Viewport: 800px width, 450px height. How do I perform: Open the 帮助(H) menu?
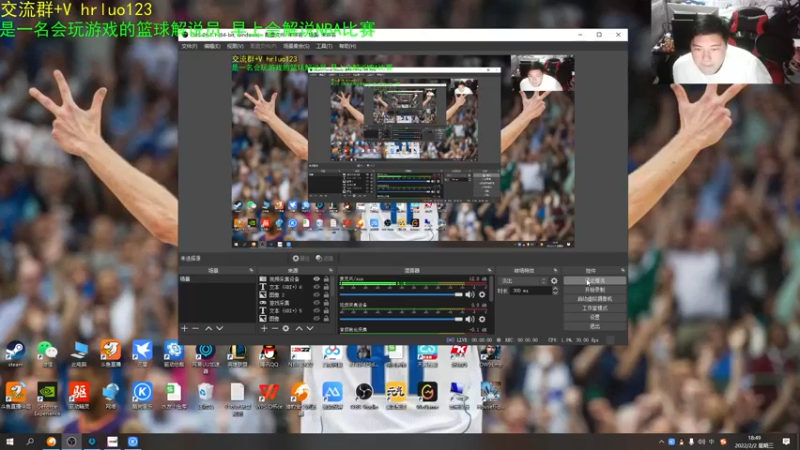coord(347,46)
